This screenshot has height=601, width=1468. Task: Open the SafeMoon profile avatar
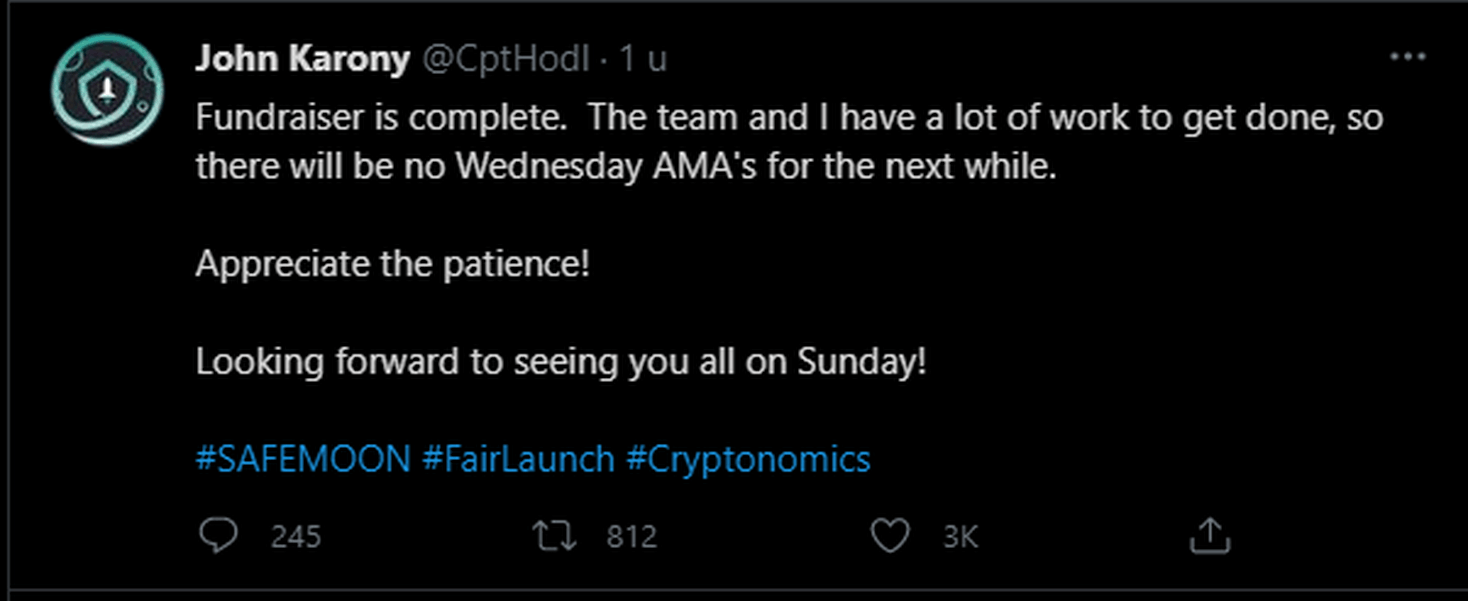[107, 90]
